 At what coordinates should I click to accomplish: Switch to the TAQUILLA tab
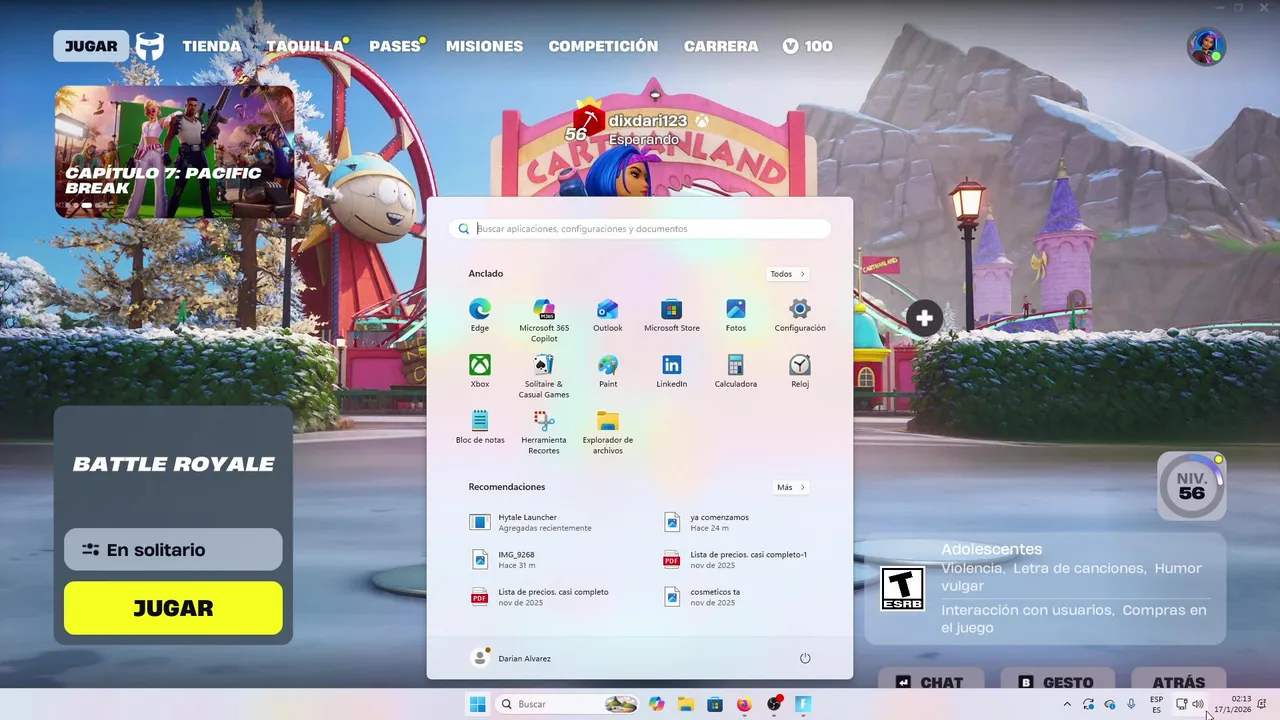pyautogui.click(x=305, y=46)
